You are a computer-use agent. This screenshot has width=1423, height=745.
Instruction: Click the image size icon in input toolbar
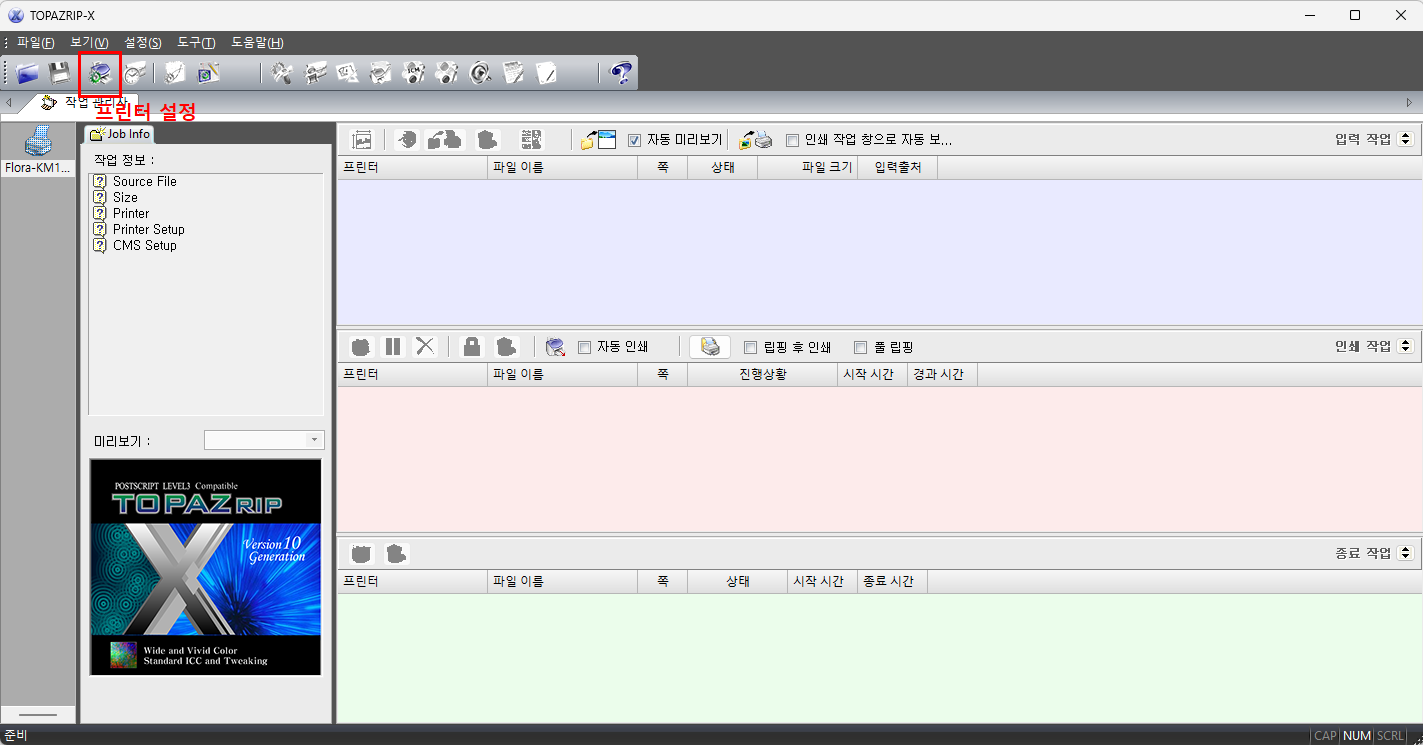(361, 140)
